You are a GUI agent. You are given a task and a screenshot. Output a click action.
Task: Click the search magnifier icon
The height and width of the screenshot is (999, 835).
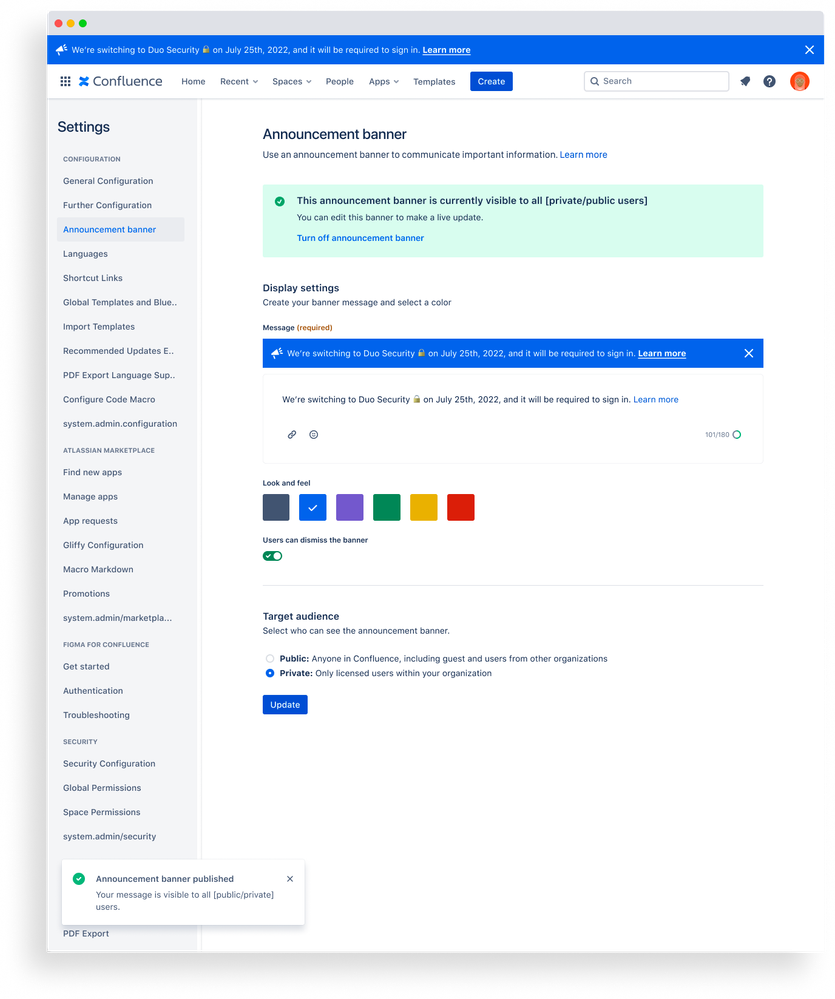click(595, 81)
